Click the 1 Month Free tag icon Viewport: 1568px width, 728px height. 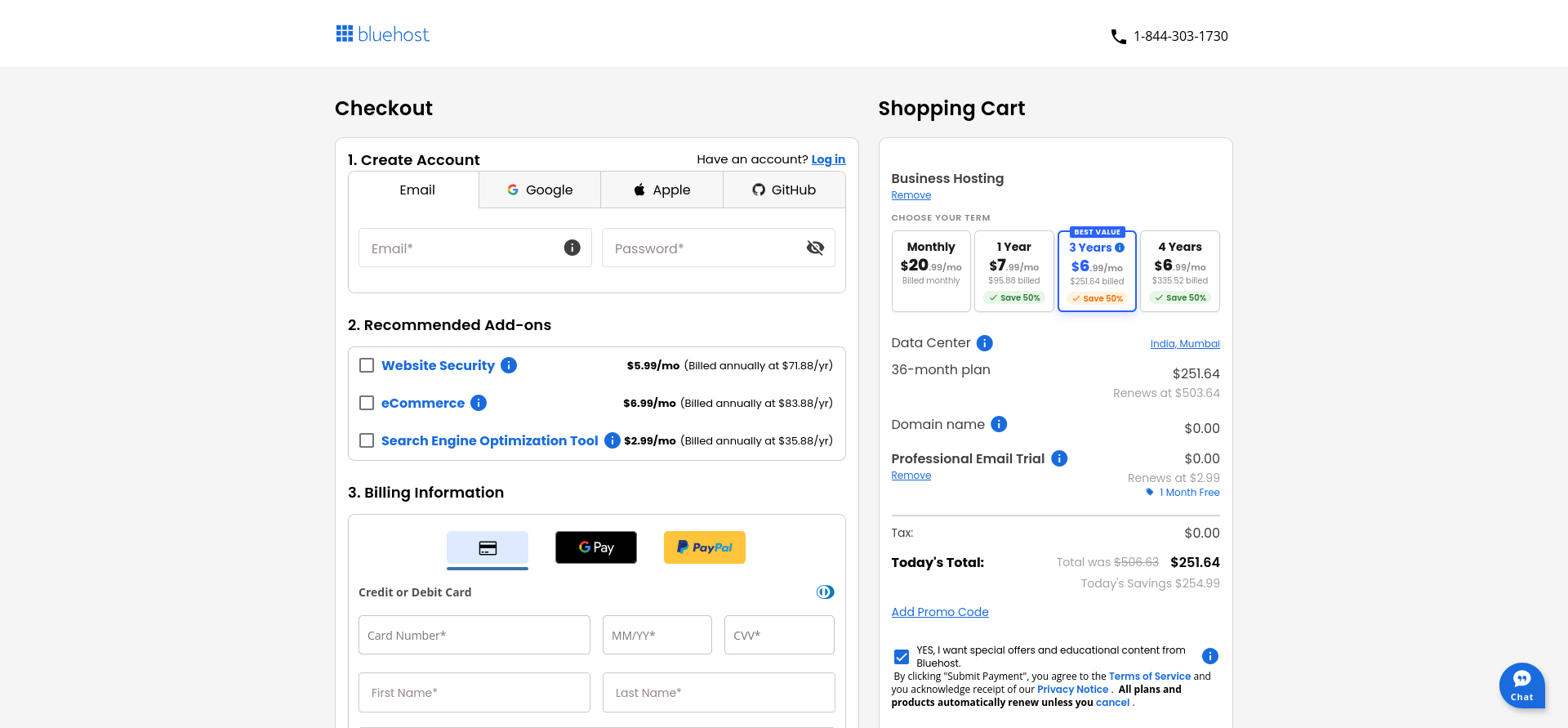[1150, 492]
